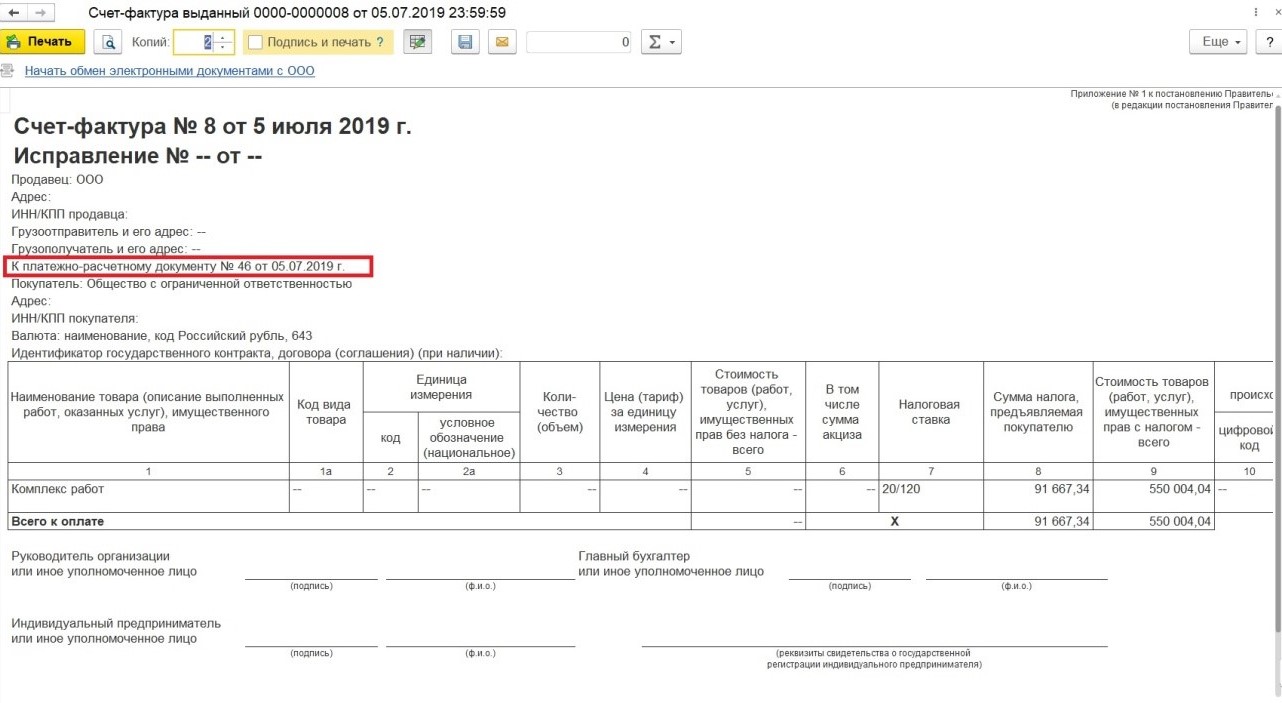Click the Грузоотправитель и его адрес line
This screenshot has width=1282, height=703.
click(108, 232)
